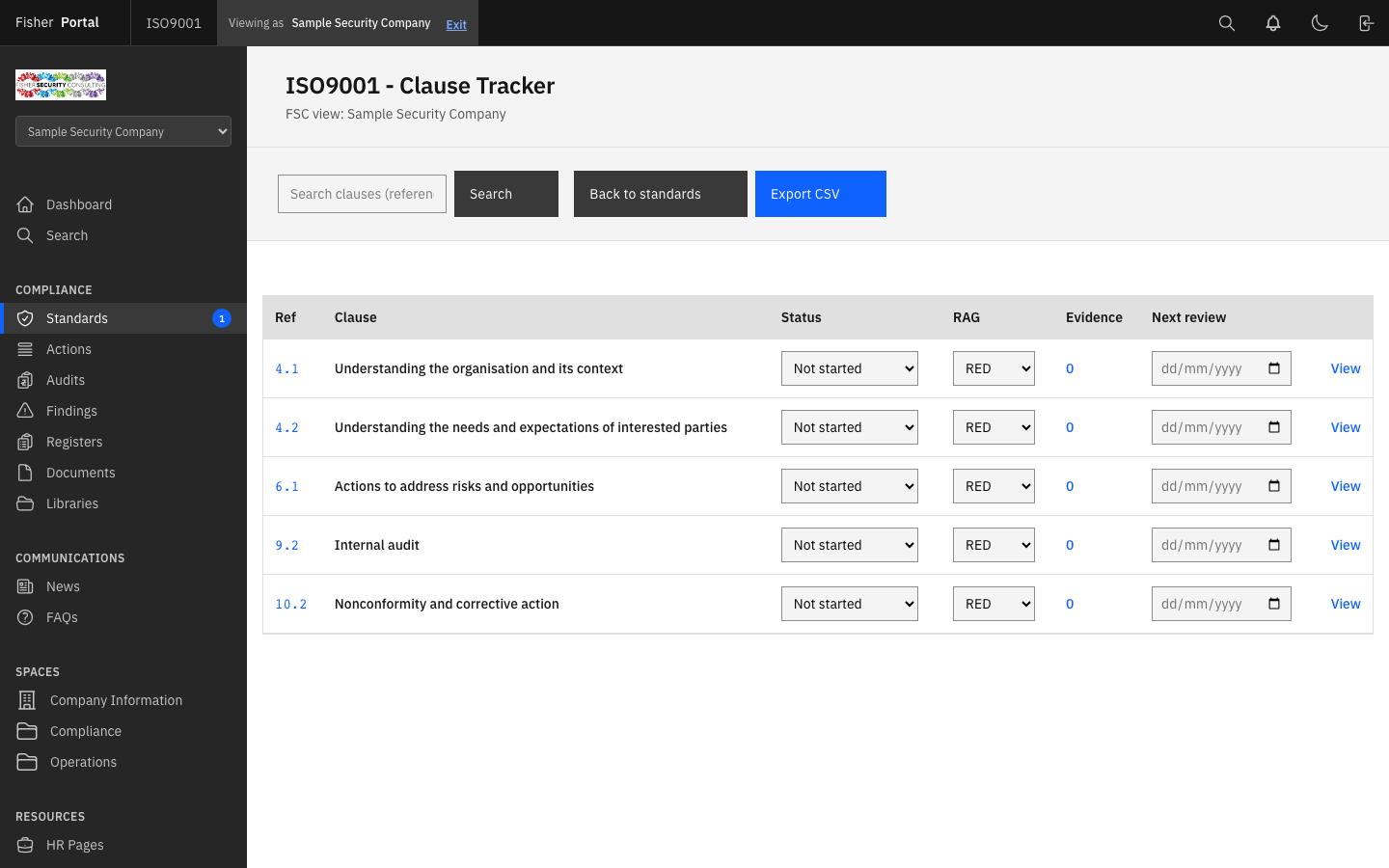1389x868 pixels.
Task: Click inside the clause search field
Action: pyautogui.click(x=362, y=193)
